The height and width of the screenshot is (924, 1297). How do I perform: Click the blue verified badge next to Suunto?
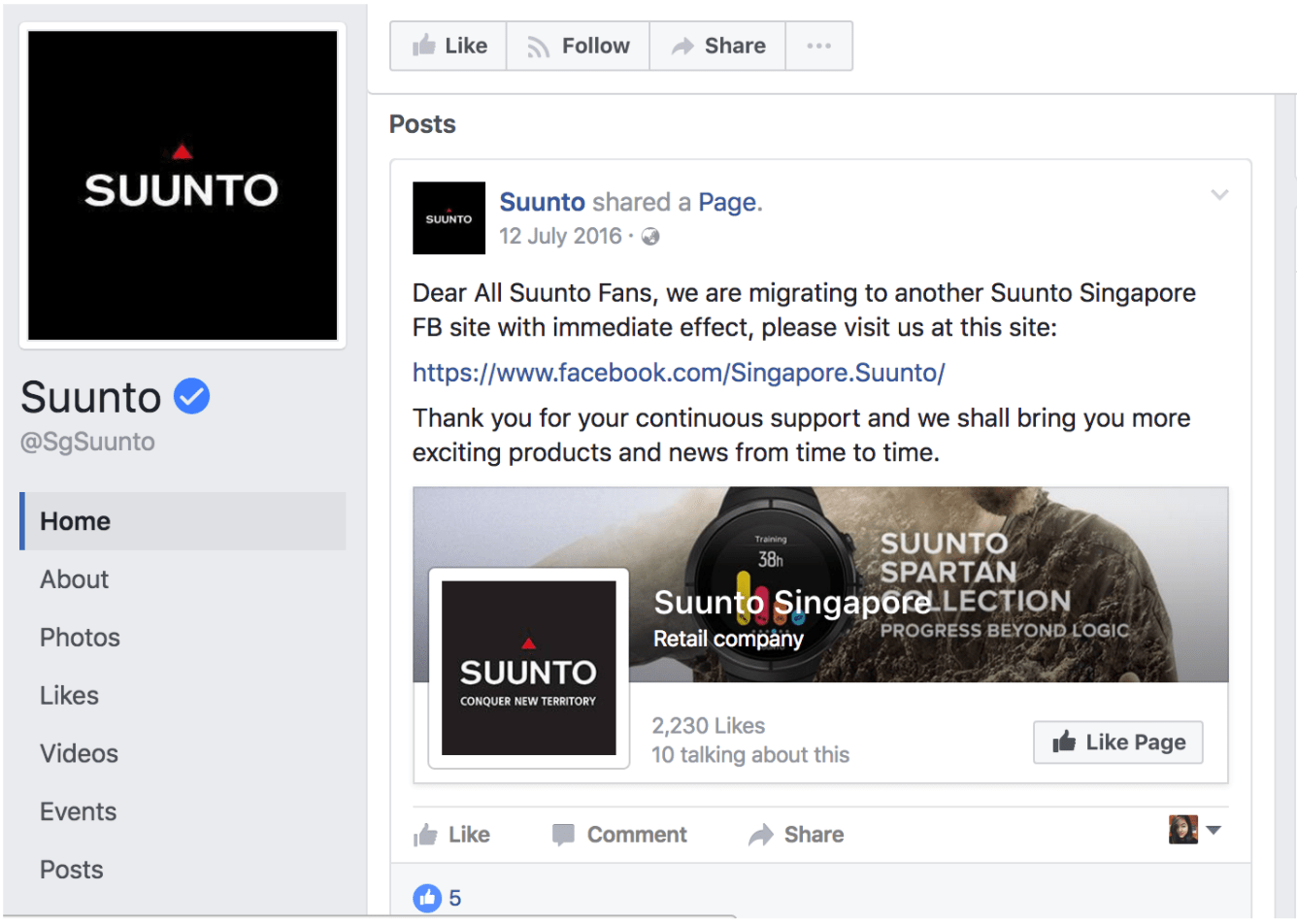point(190,395)
